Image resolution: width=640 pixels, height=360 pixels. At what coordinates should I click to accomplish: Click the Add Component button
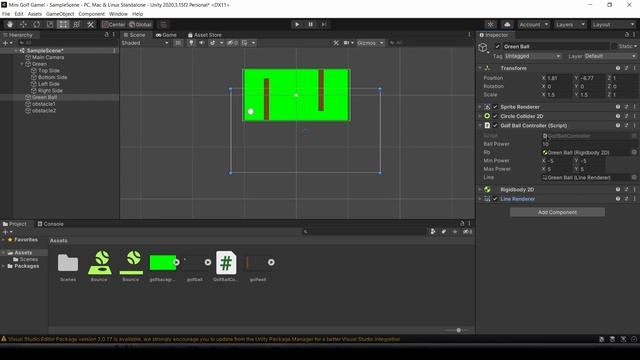[x=557, y=212]
